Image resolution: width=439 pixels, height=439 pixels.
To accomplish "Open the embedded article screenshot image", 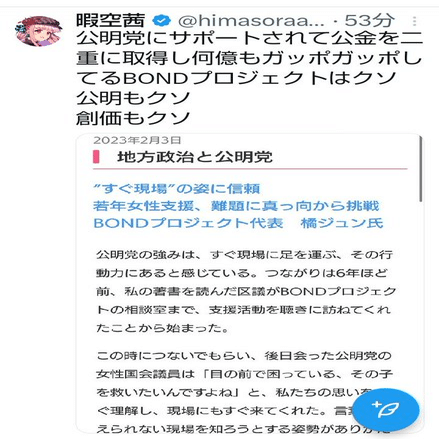I will (250, 283).
